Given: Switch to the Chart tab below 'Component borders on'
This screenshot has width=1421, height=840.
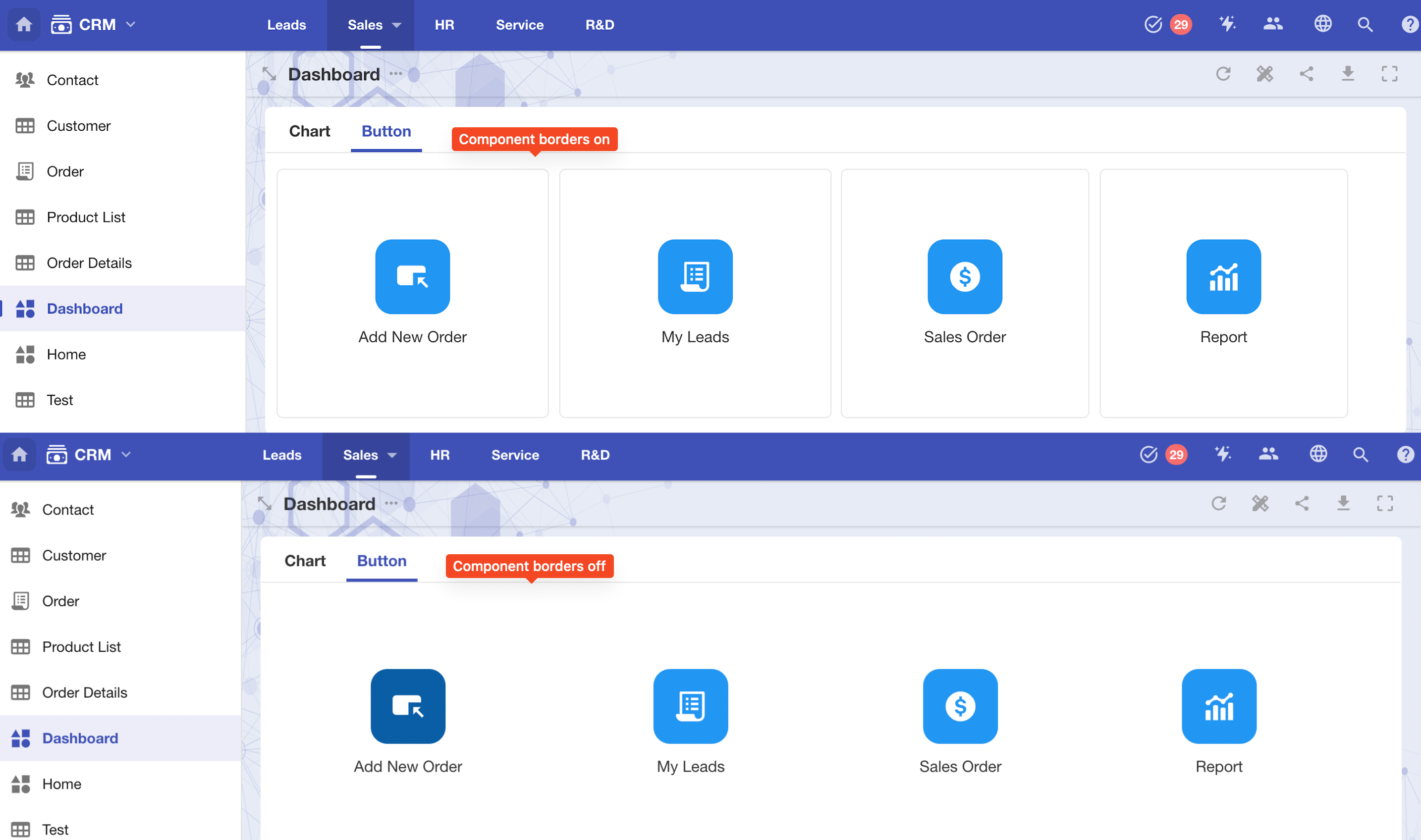Looking at the screenshot, I should coord(309,131).
